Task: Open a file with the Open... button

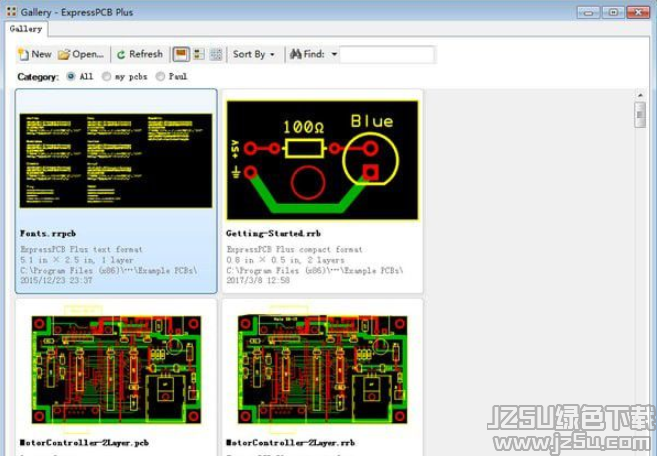Action: tap(81, 54)
